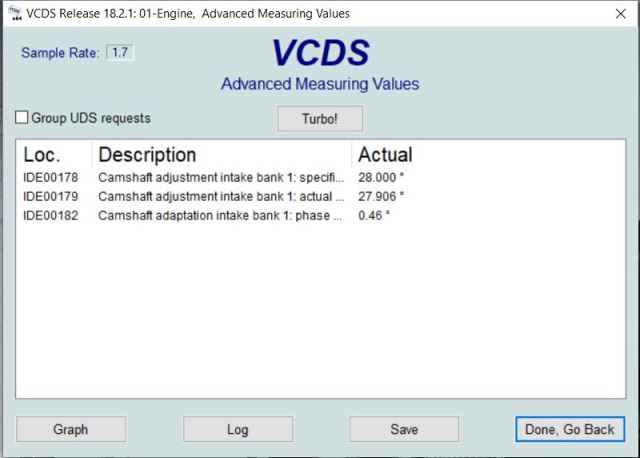Click the 0.46° actual value

coord(374,215)
